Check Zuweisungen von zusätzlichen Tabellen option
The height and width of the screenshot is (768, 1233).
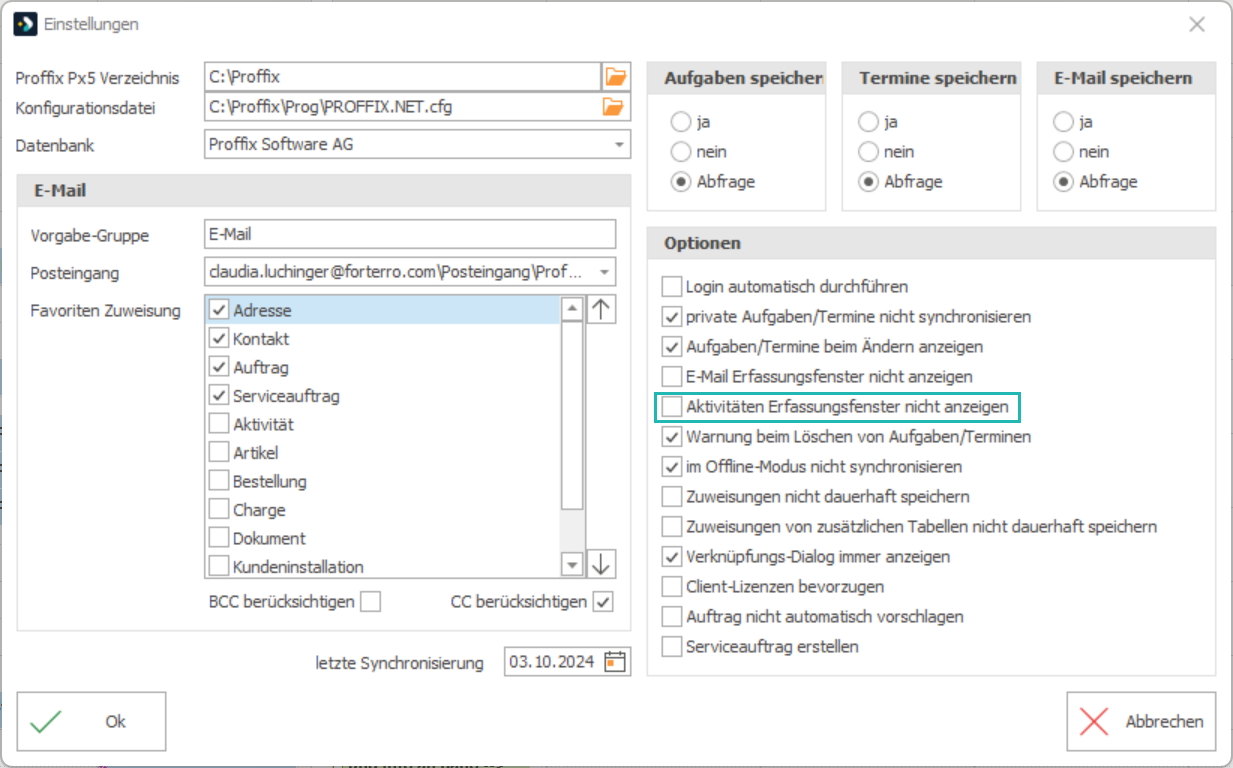pyautogui.click(x=672, y=527)
